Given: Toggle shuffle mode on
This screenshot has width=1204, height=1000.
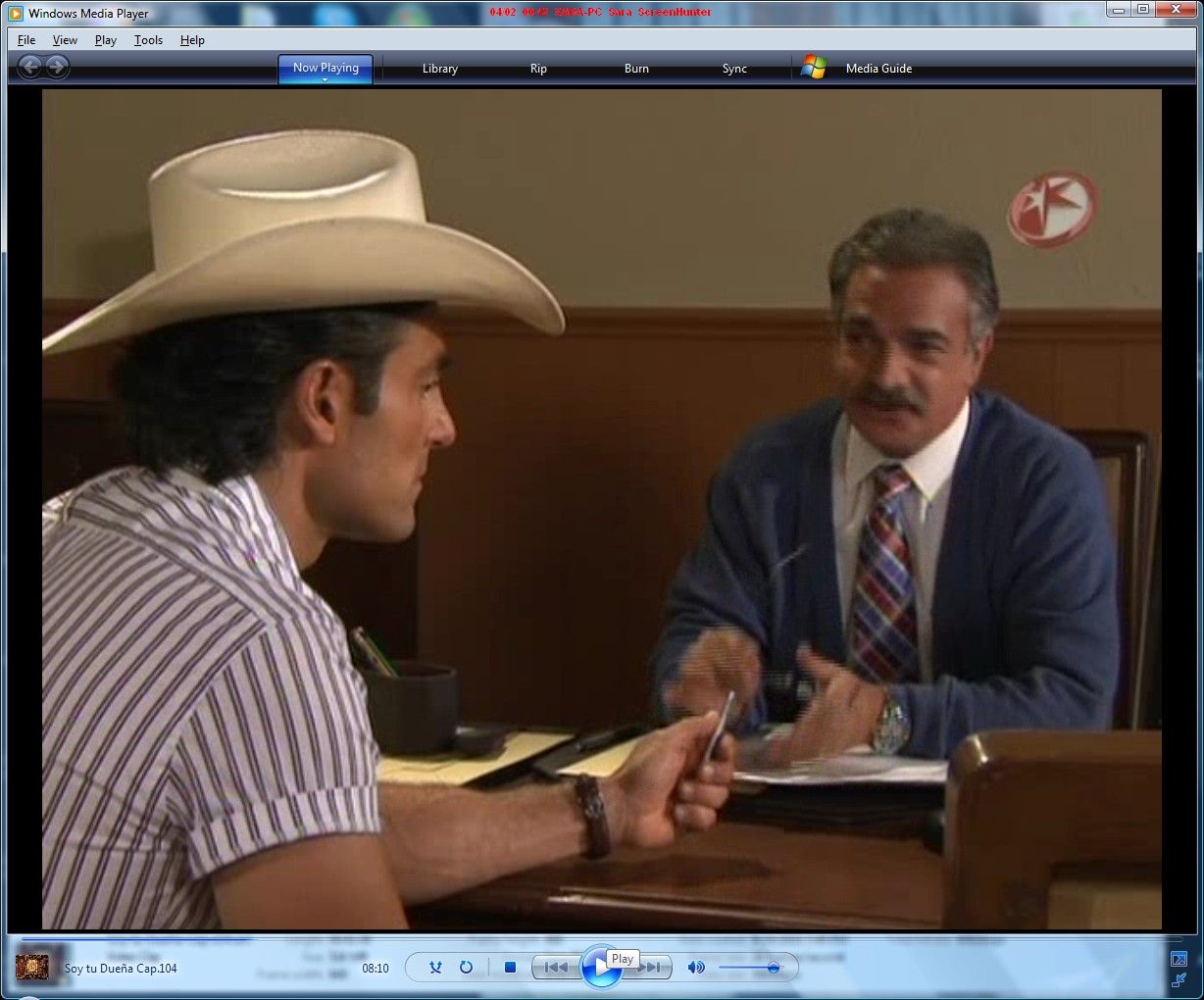Looking at the screenshot, I should 436,968.
